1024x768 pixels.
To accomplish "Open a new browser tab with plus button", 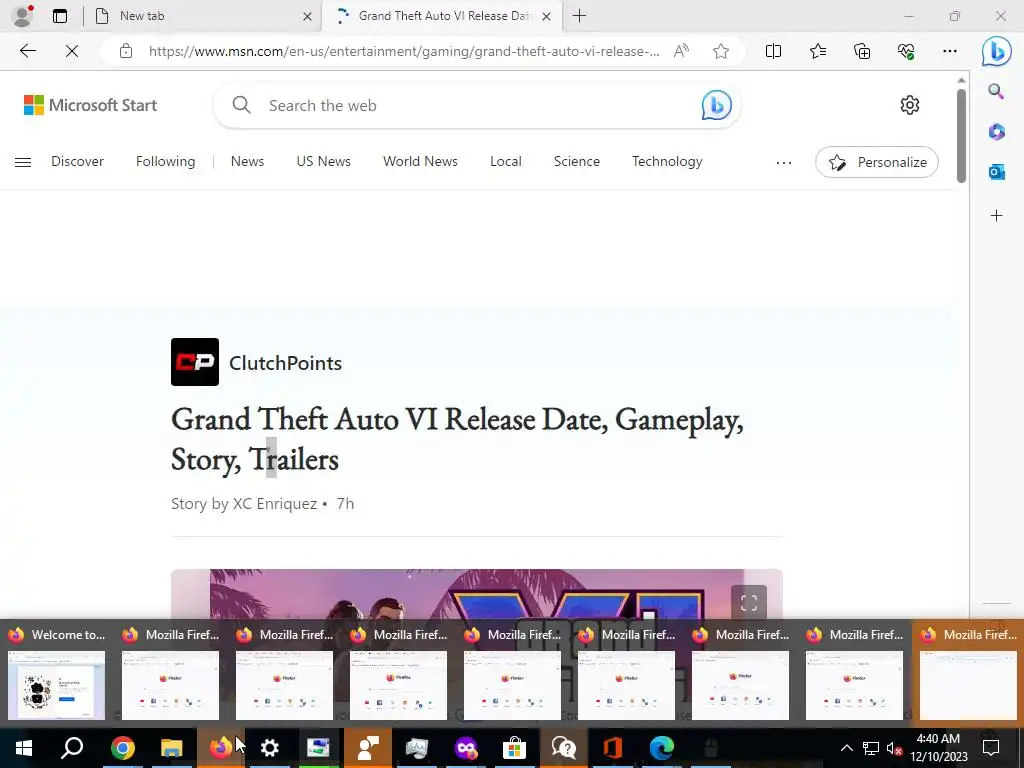I will (579, 16).
